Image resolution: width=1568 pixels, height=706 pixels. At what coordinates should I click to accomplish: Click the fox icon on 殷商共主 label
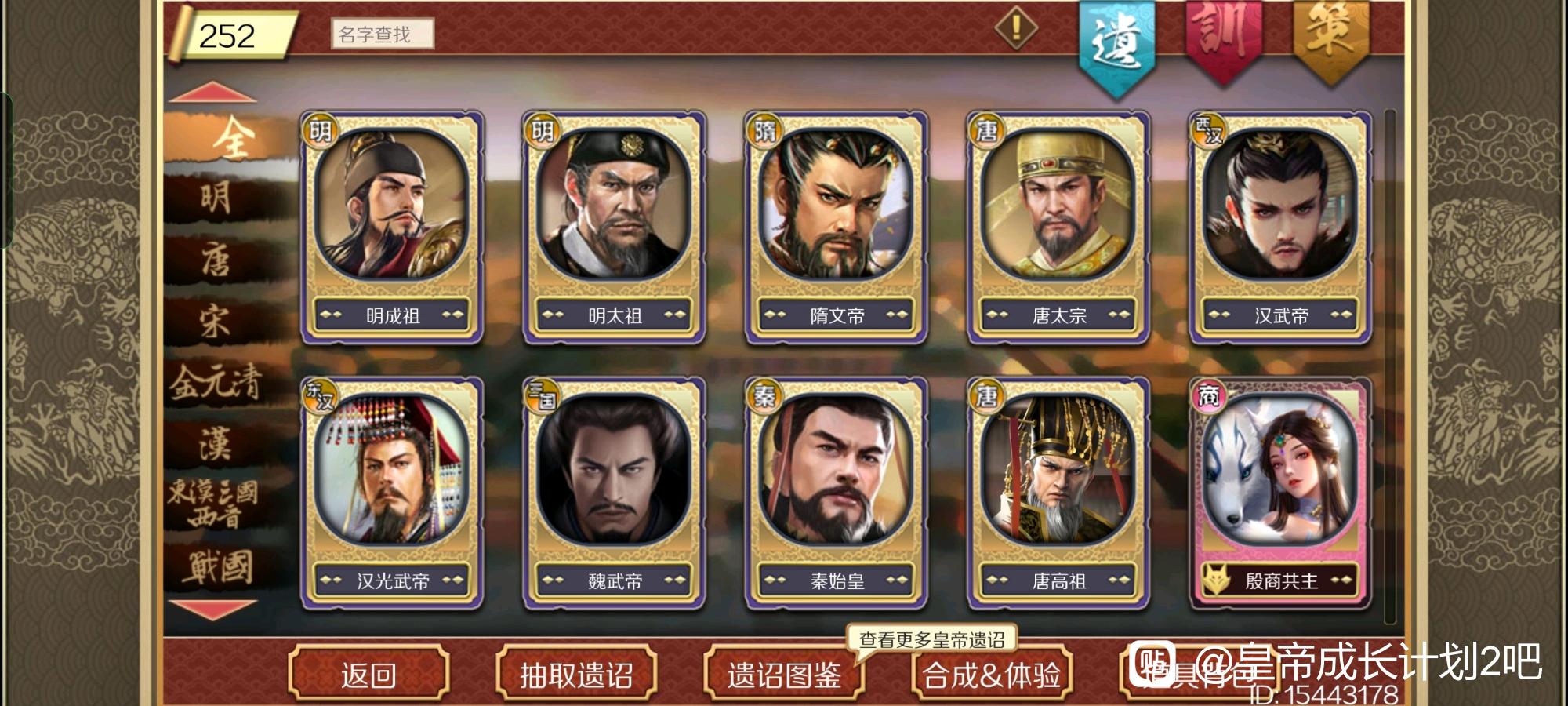coord(1216,580)
